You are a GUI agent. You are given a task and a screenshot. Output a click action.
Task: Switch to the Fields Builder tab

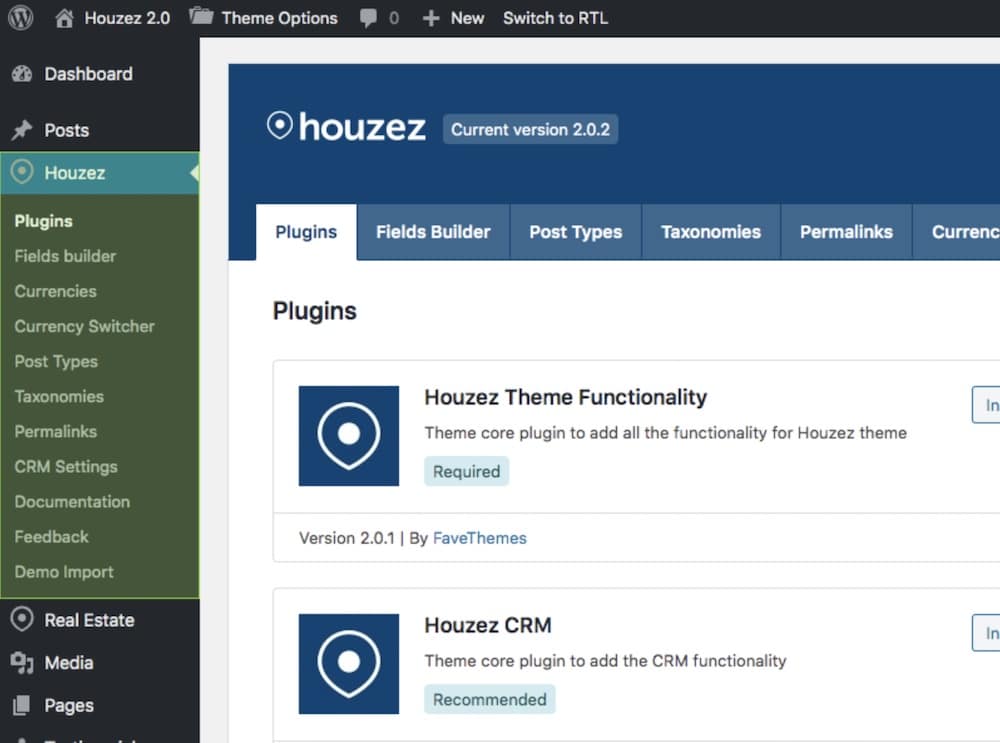point(433,232)
